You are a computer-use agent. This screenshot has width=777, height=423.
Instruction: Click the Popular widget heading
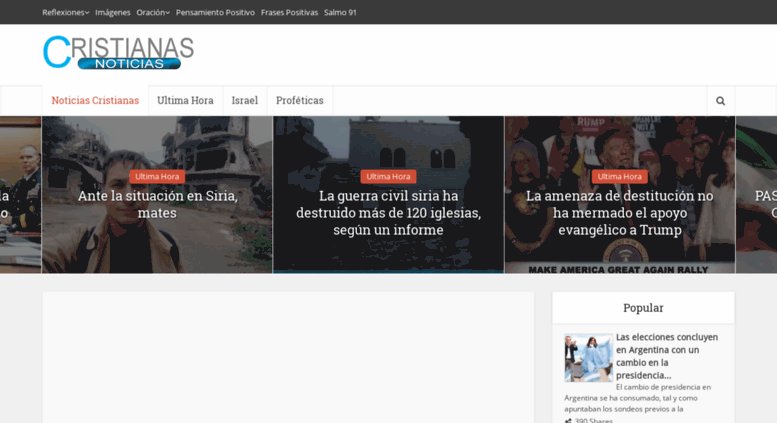pos(643,308)
